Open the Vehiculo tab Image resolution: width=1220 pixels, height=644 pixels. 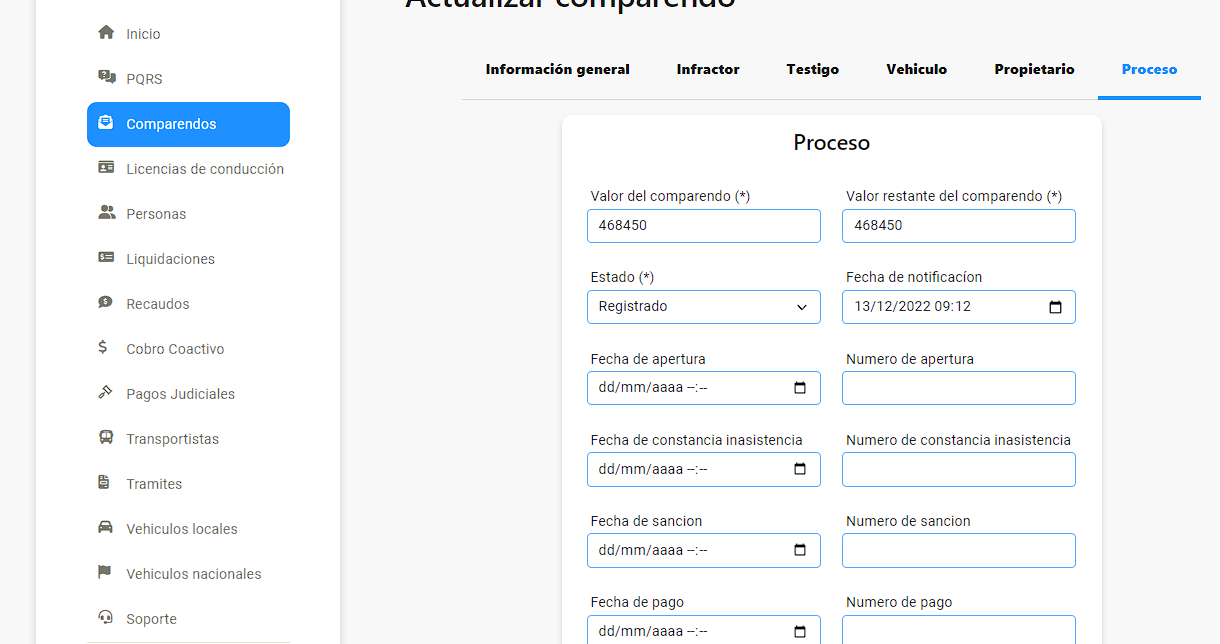917,69
